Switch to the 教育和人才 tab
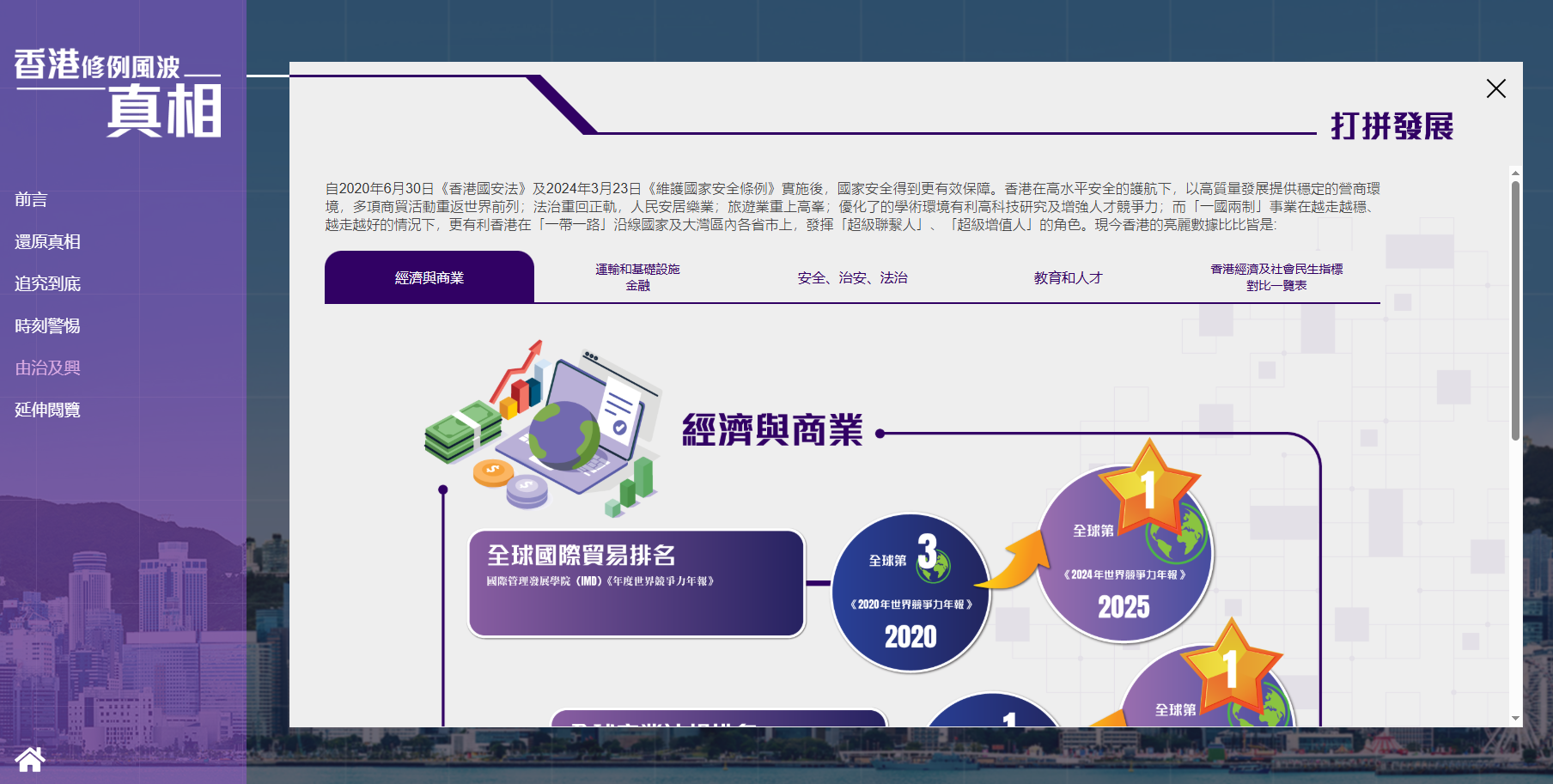 click(1068, 277)
